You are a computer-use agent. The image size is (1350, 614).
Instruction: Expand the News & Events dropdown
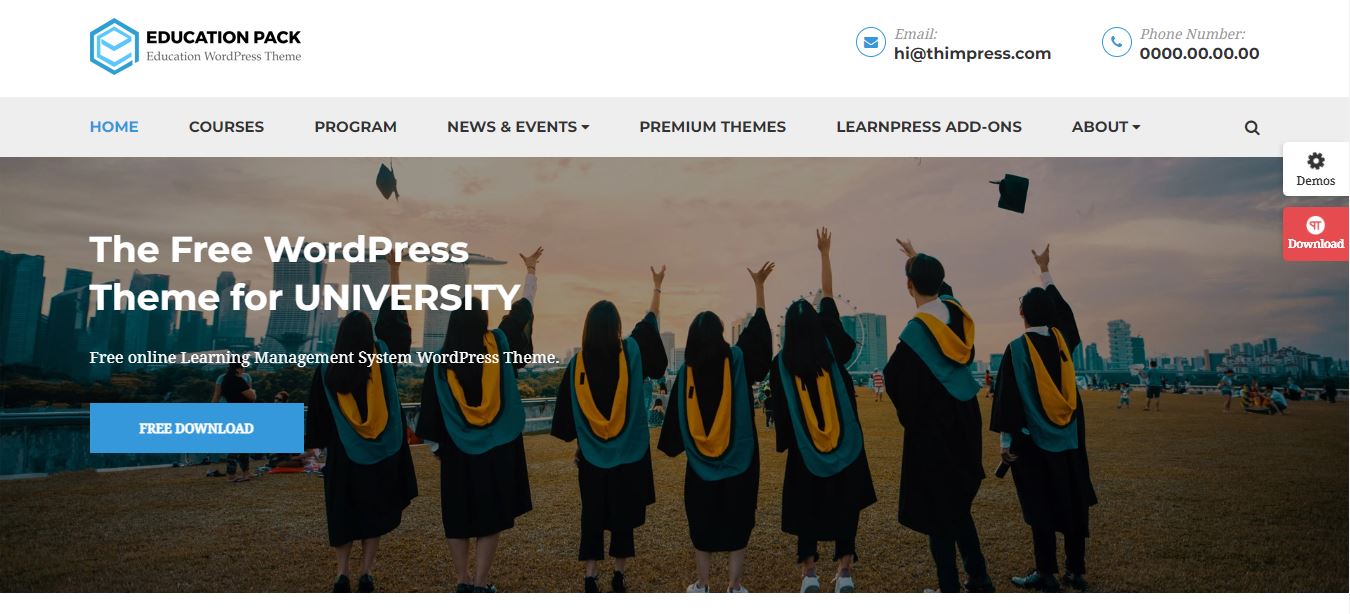point(518,127)
